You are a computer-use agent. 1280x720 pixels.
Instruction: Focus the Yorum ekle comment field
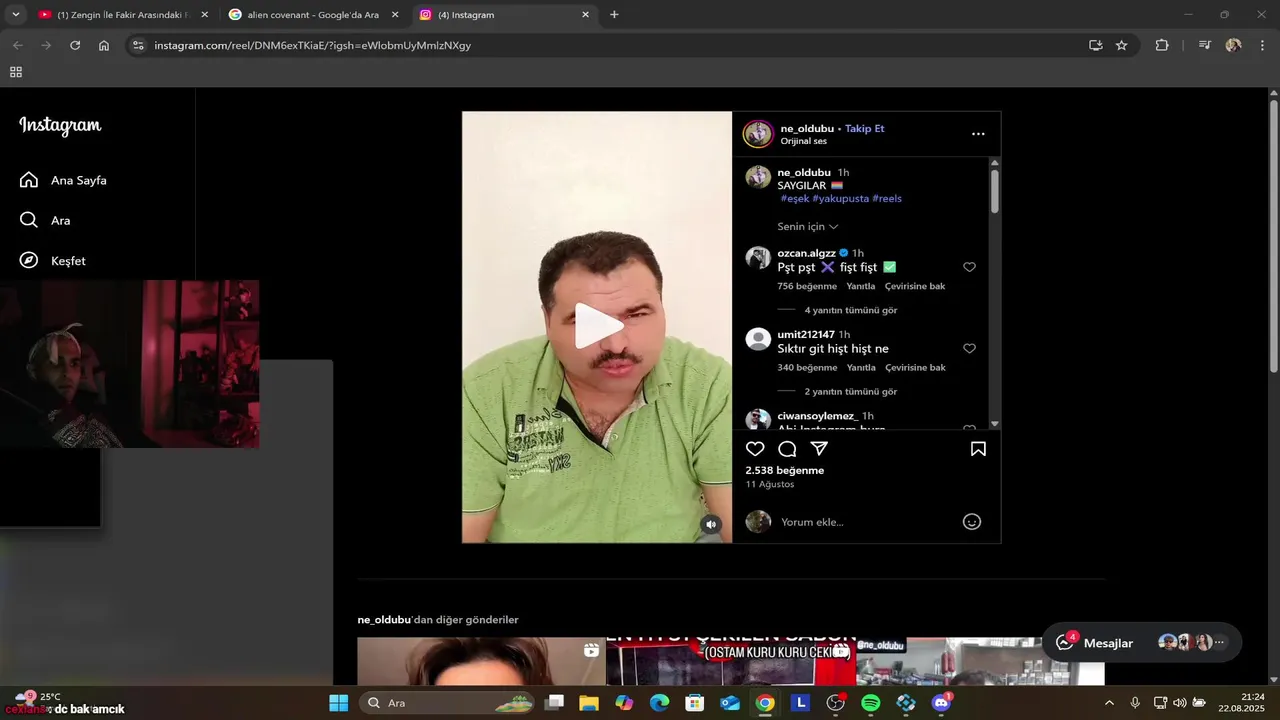[x=865, y=522]
